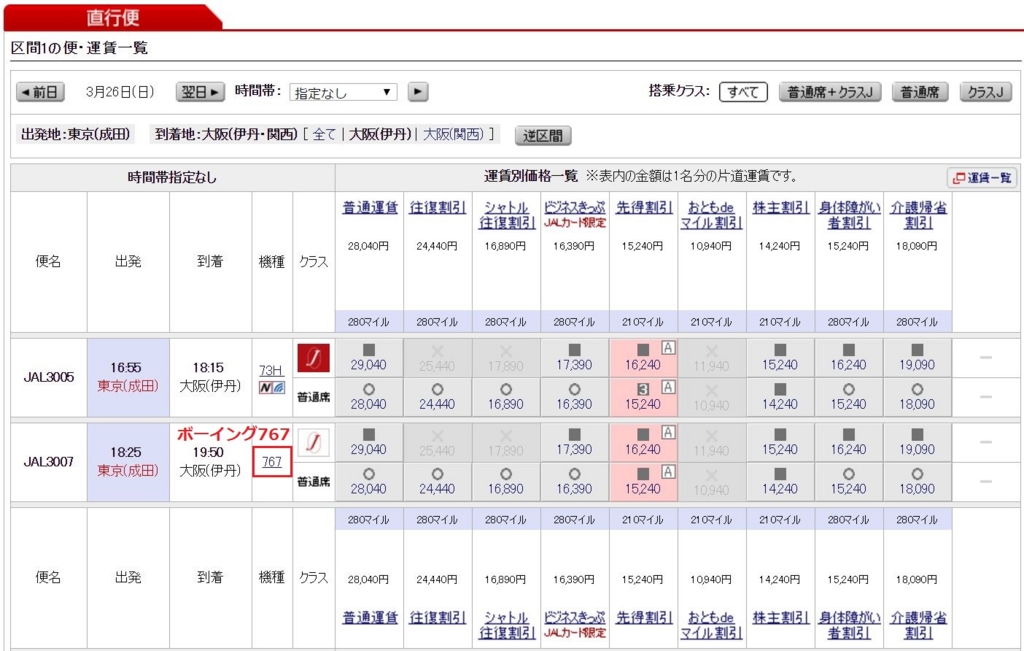
Task: Click the arrow button next to time dropdown
Action: pos(418,91)
